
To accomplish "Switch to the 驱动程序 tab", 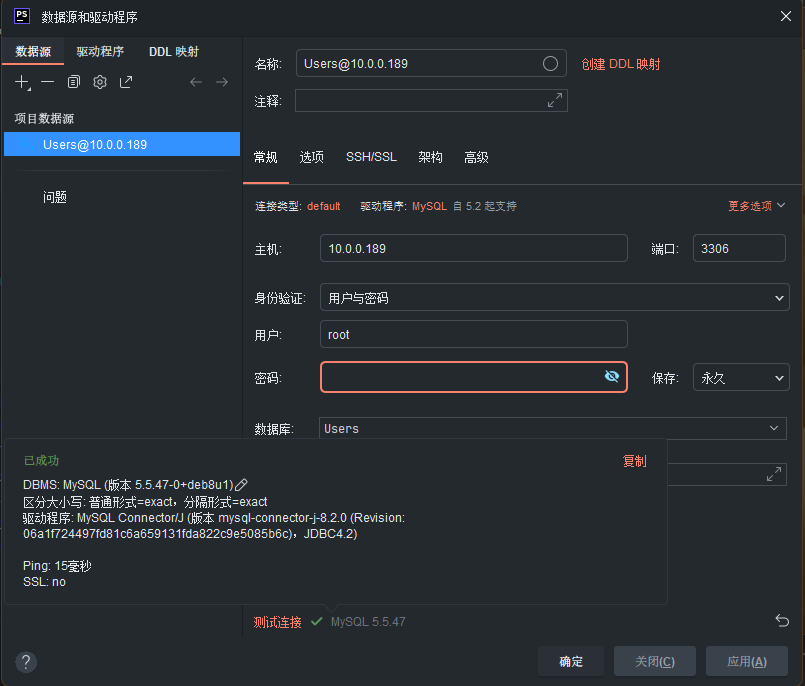I will pyautogui.click(x=100, y=52).
